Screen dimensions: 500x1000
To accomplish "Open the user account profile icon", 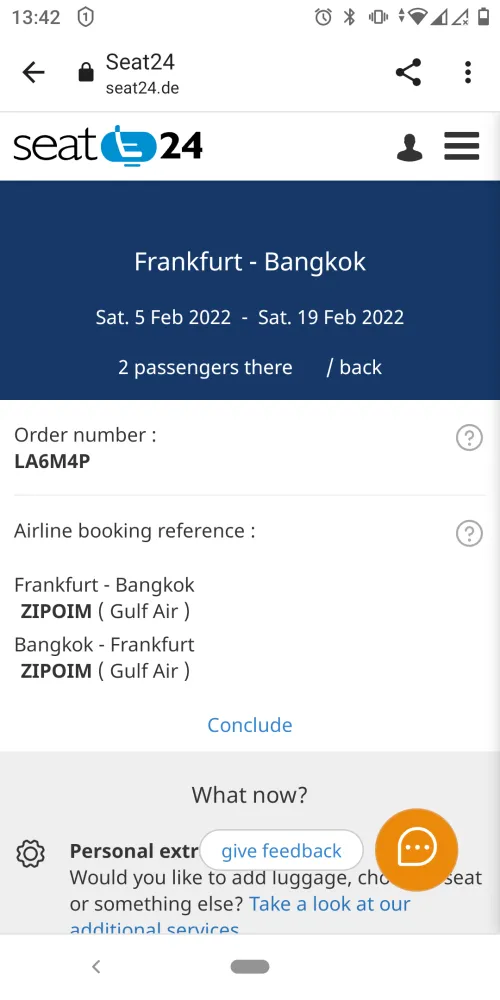I will tap(409, 147).
